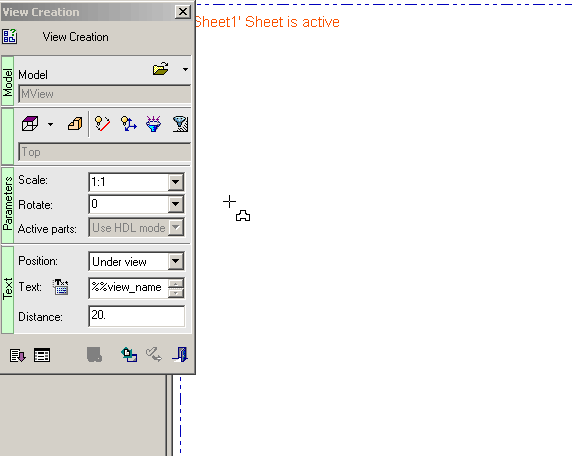Click the list with down arrow icon
The height and width of the screenshot is (456, 572).
(x=18, y=355)
